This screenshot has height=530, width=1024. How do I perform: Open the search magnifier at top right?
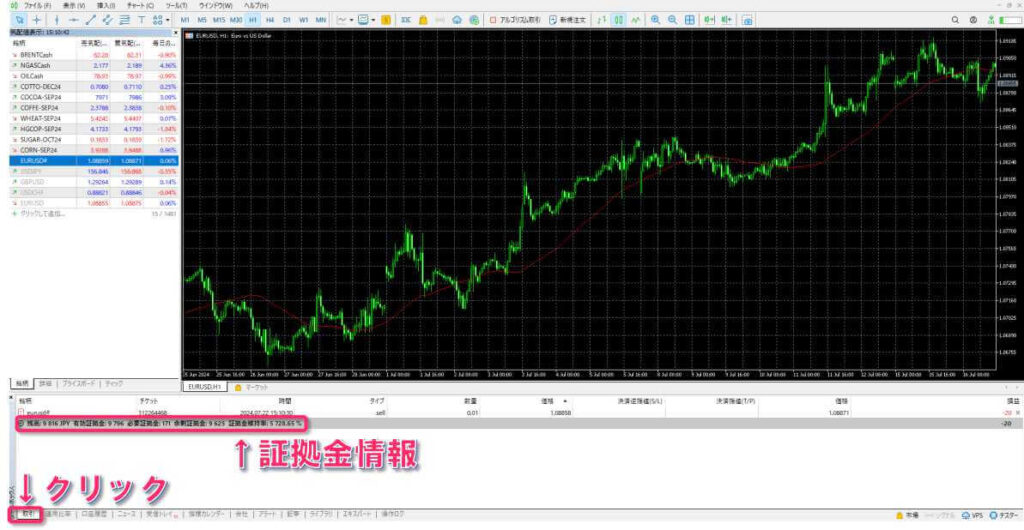pos(955,20)
